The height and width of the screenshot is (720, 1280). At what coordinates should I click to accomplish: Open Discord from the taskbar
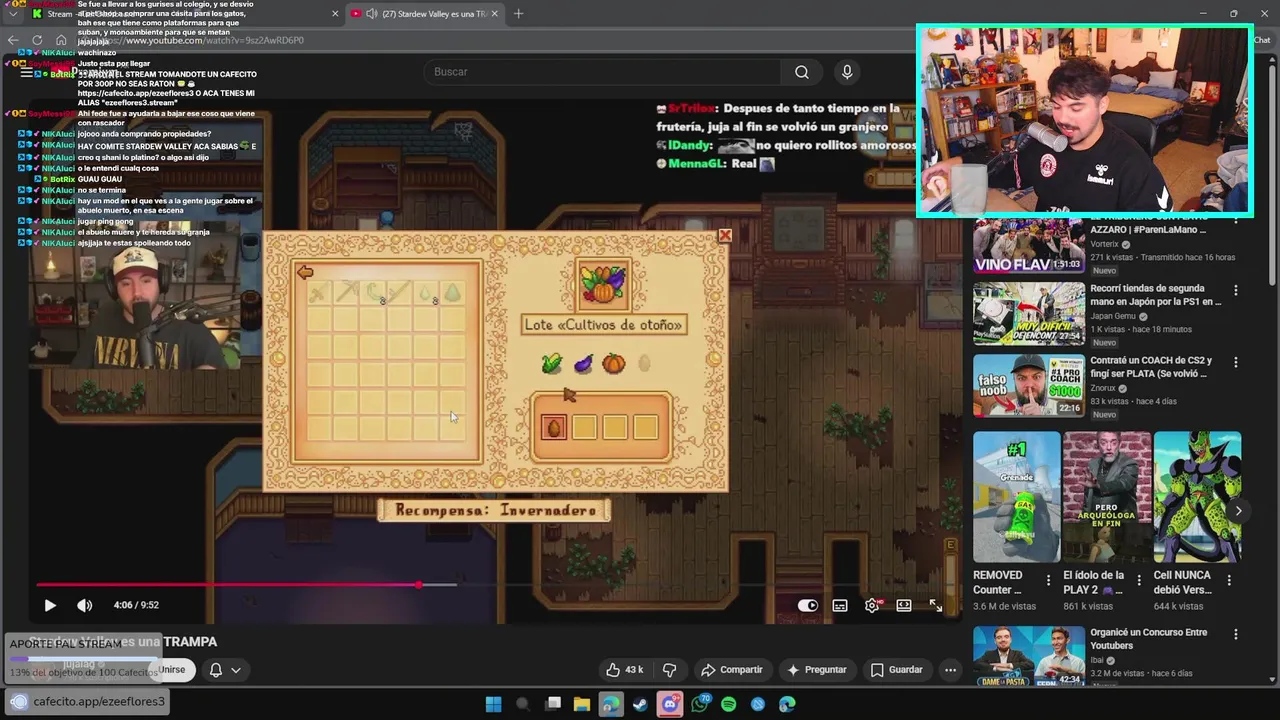pos(670,704)
